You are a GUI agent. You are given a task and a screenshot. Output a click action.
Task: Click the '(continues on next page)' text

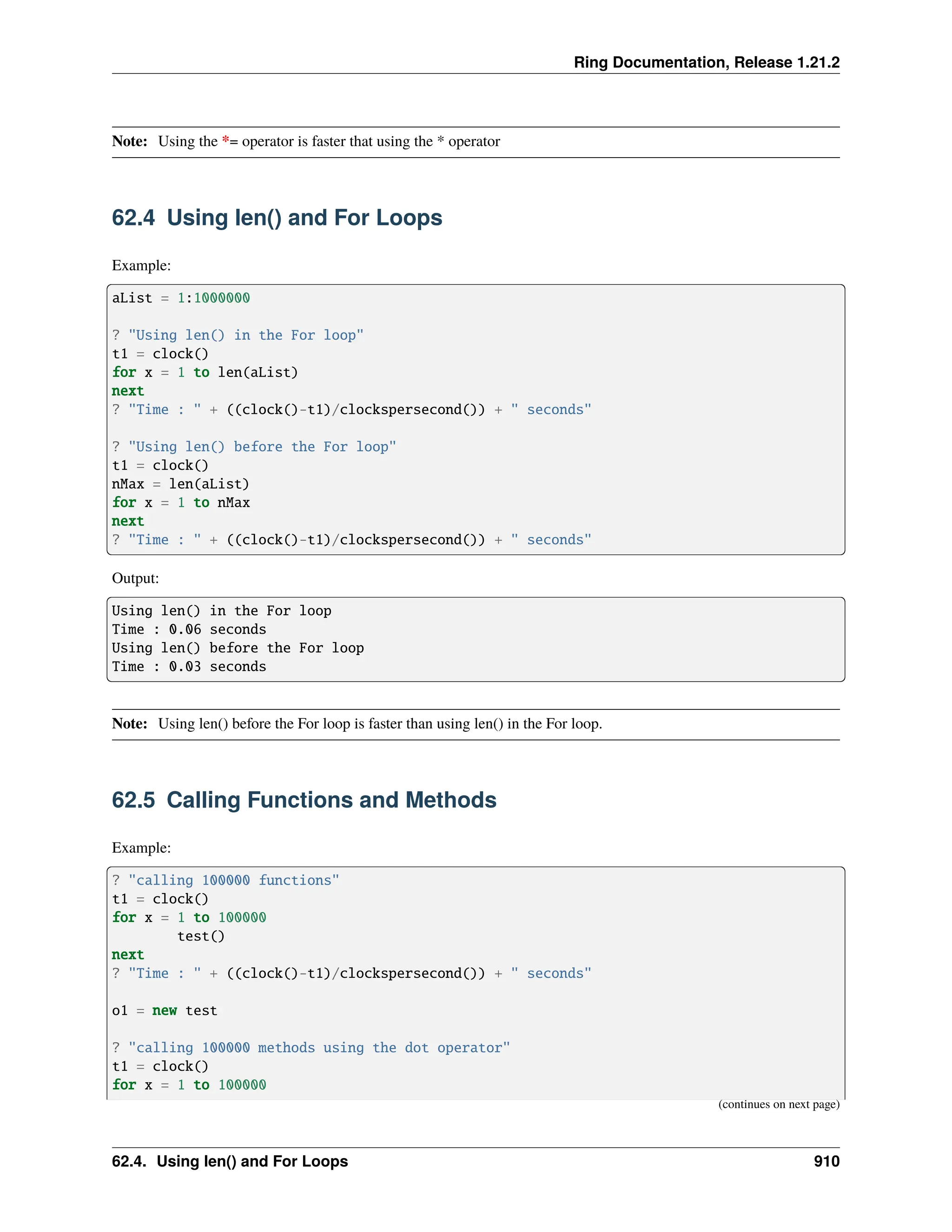pos(778,1104)
